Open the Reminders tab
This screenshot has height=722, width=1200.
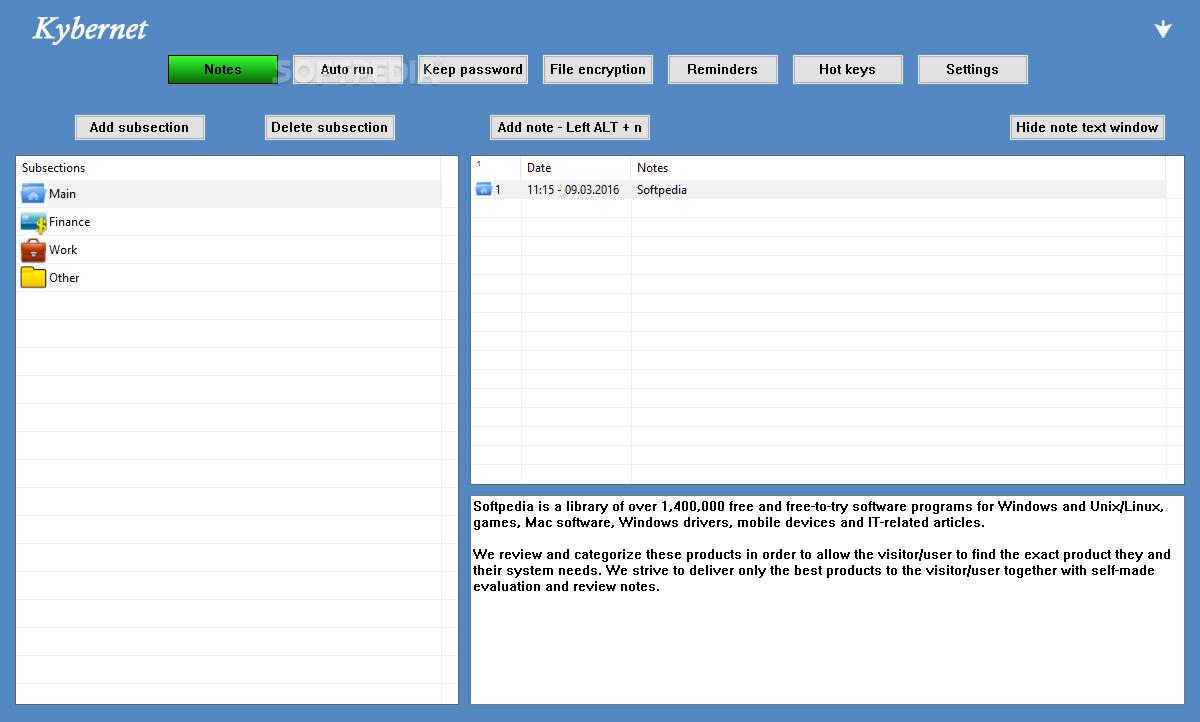[722, 70]
